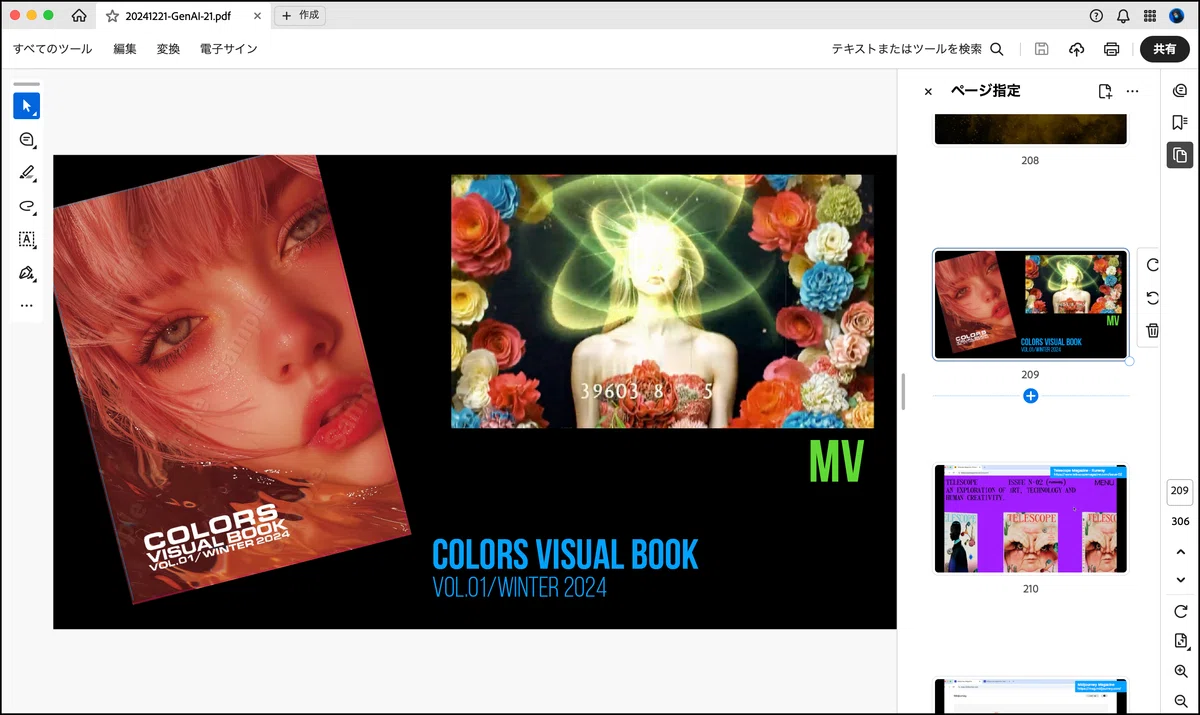Image resolution: width=1200 pixels, height=715 pixels.
Task: Close the ページ指定 panel
Action: click(928, 91)
